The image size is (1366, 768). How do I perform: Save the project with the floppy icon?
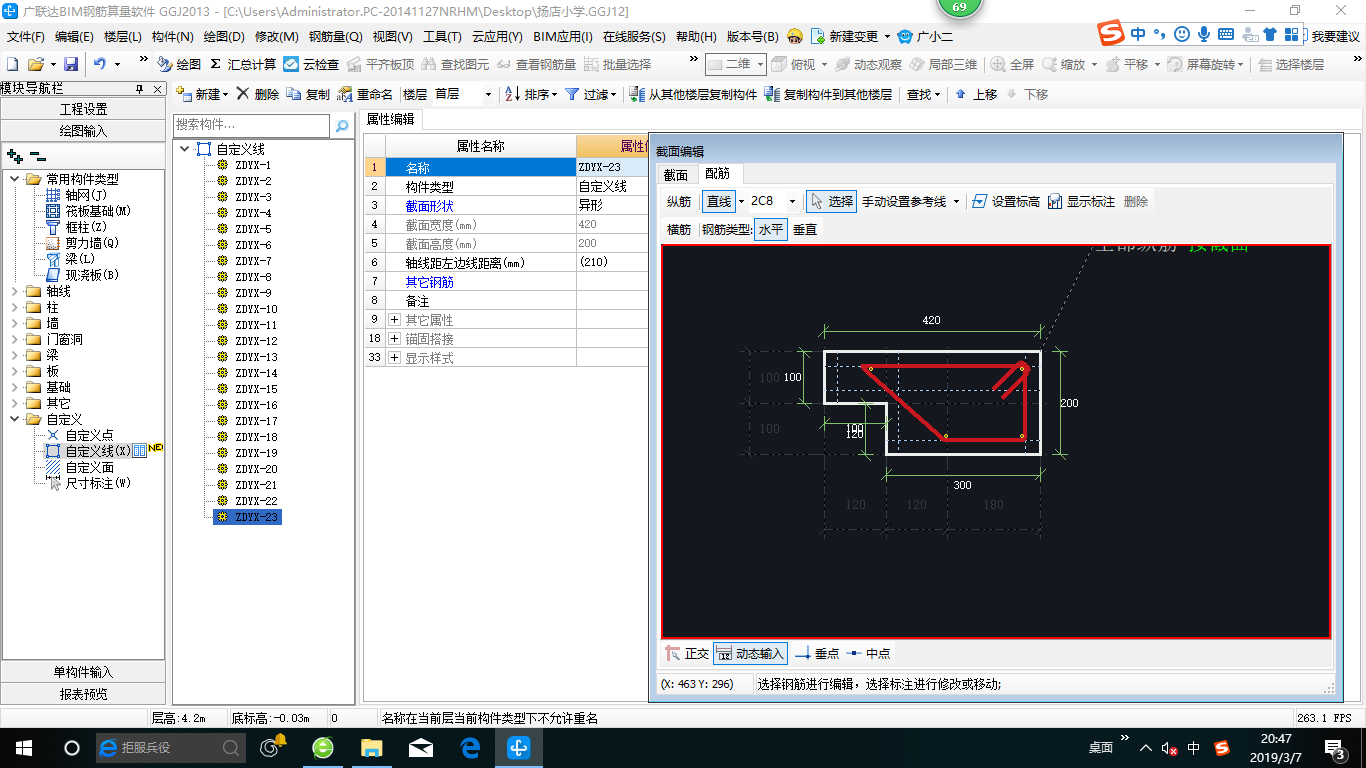pos(71,64)
